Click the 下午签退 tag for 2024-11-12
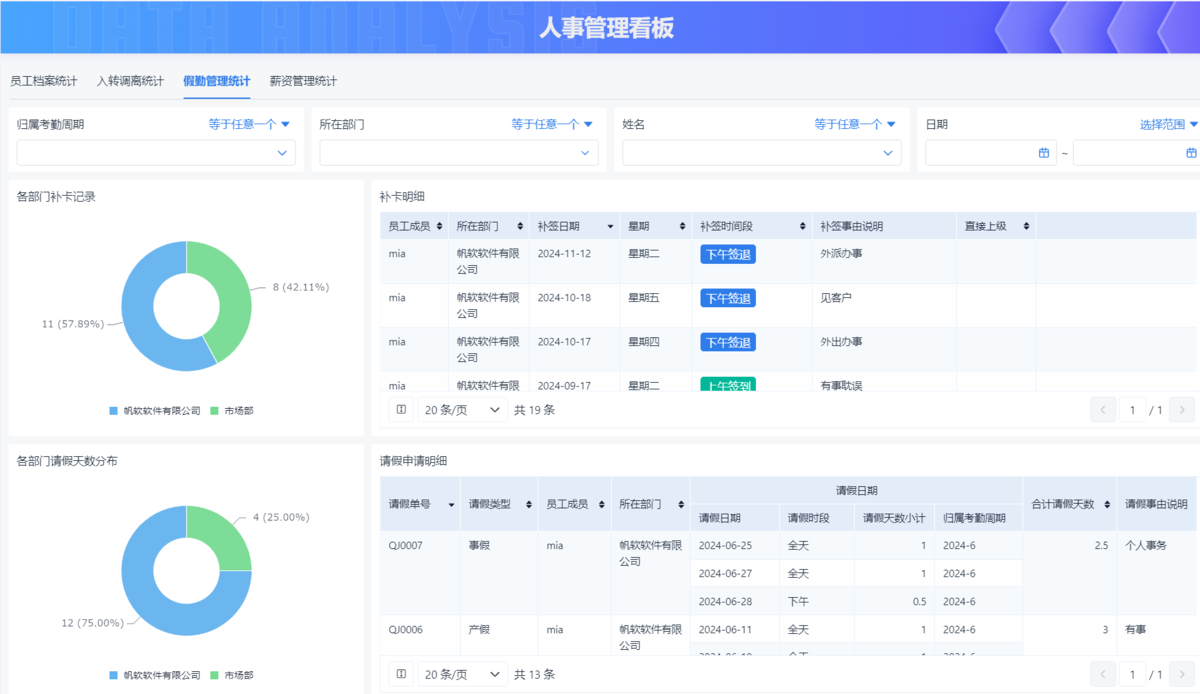The image size is (1200, 694). pyautogui.click(x=728, y=255)
